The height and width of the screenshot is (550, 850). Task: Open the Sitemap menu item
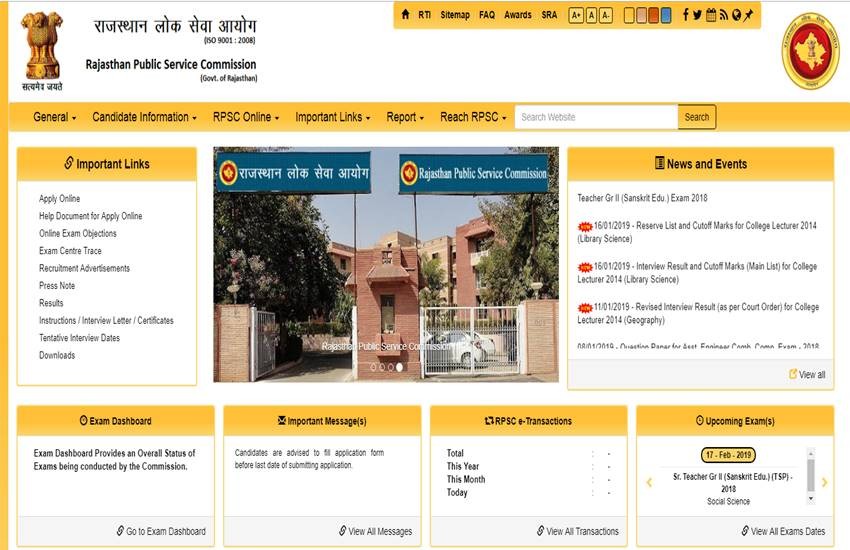[x=455, y=15]
